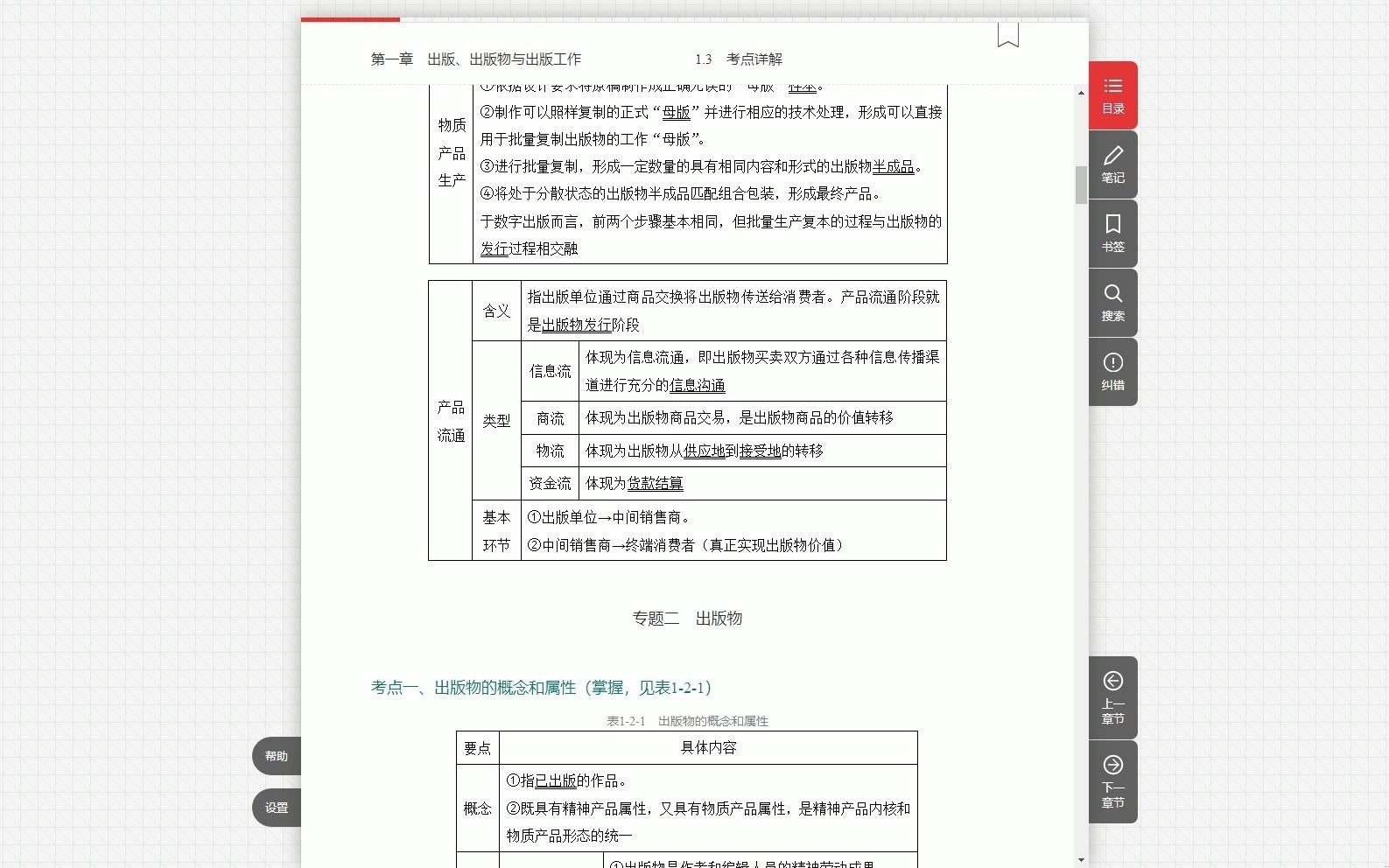
Task: Click underlined term 信息沟通
Action: [698, 385]
